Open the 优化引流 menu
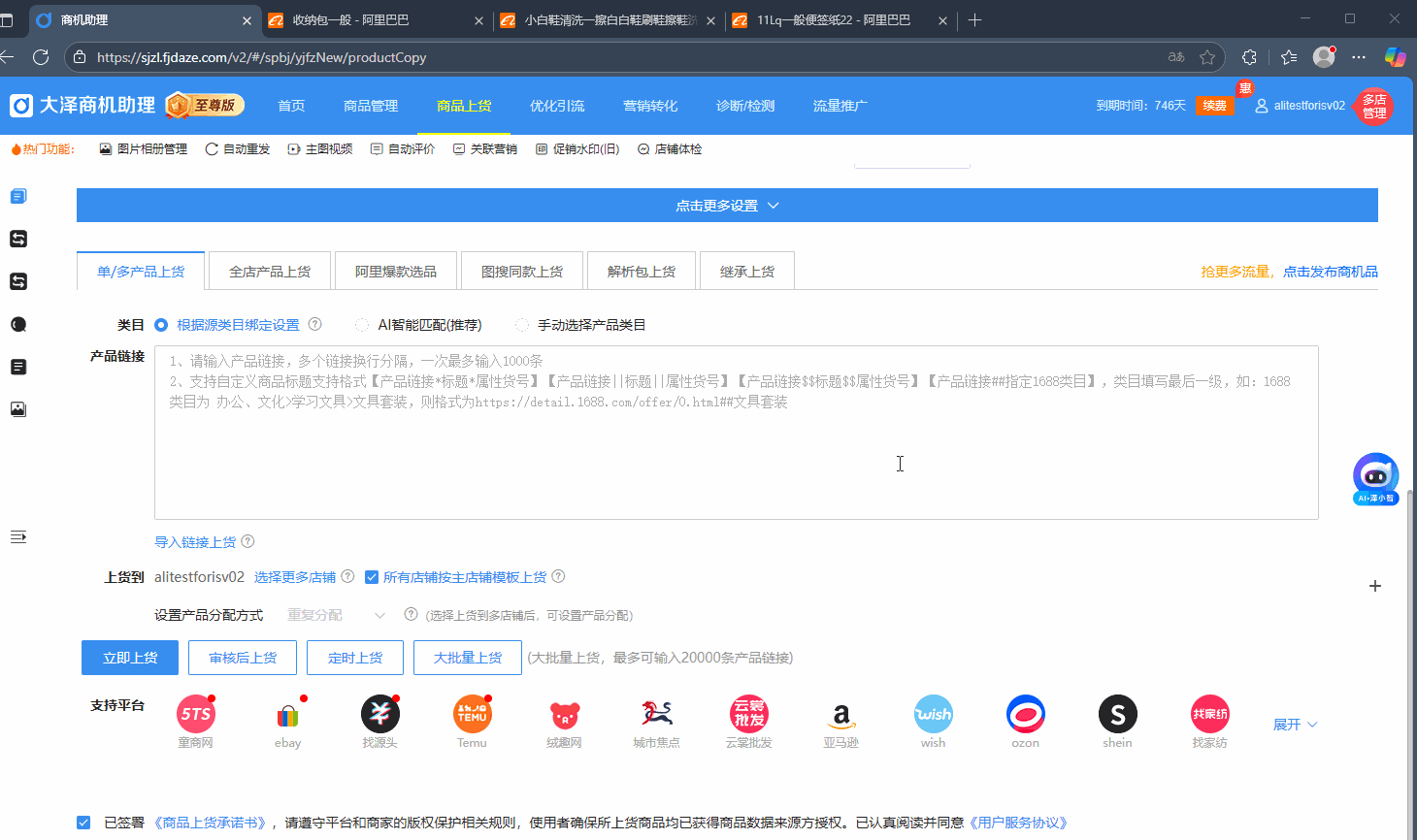 tap(557, 106)
